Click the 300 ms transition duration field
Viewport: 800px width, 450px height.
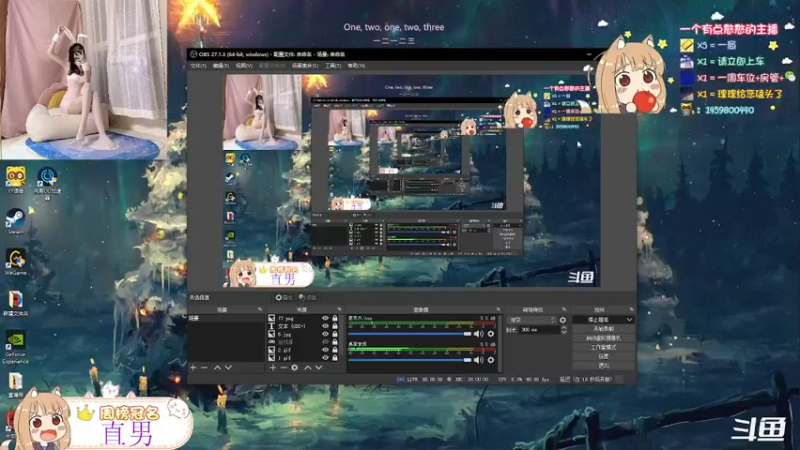(540, 330)
